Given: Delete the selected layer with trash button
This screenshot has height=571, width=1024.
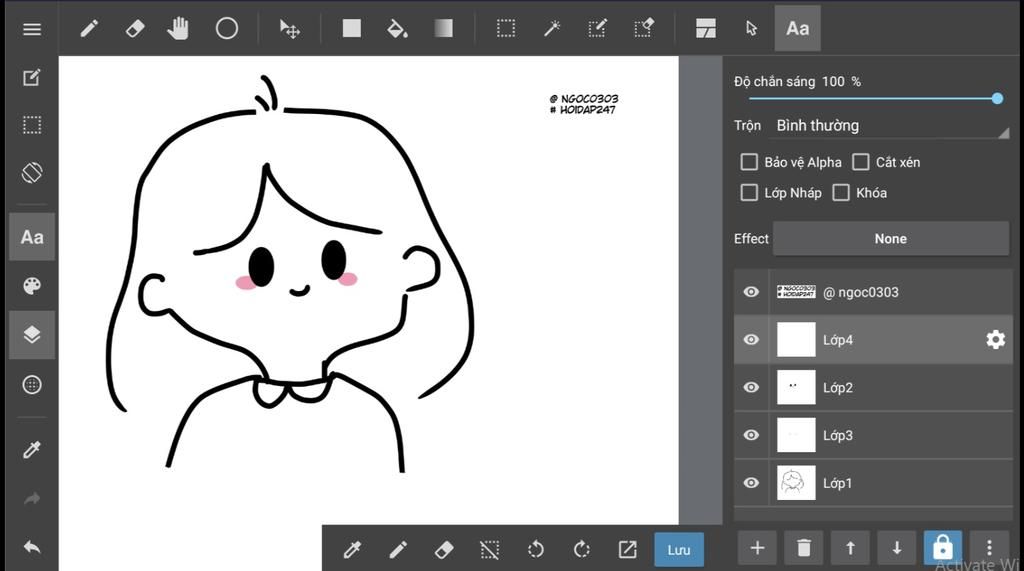Looking at the screenshot, I should click(804, 548).
